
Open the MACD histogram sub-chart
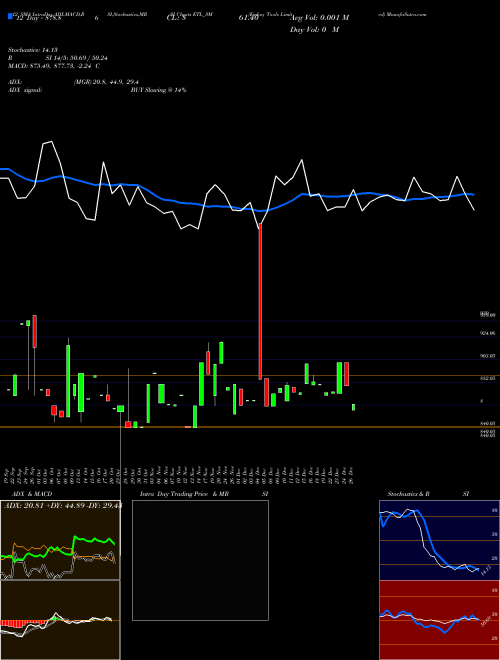click(60, 620)
